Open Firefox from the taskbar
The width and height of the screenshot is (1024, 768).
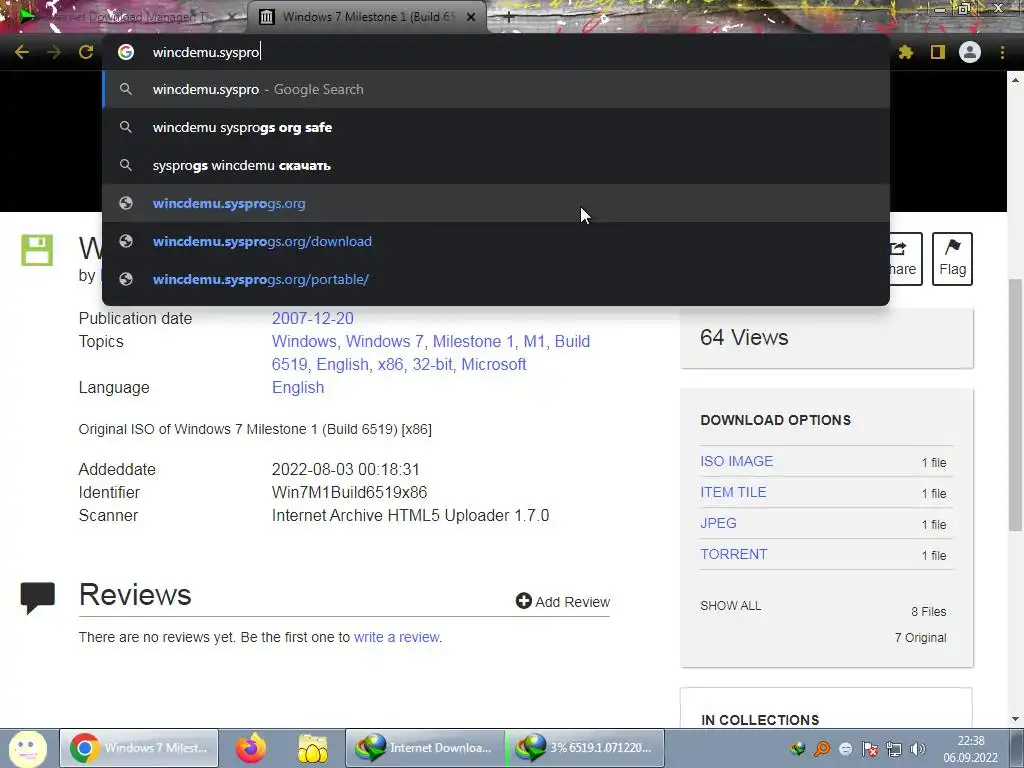point(251,748)
